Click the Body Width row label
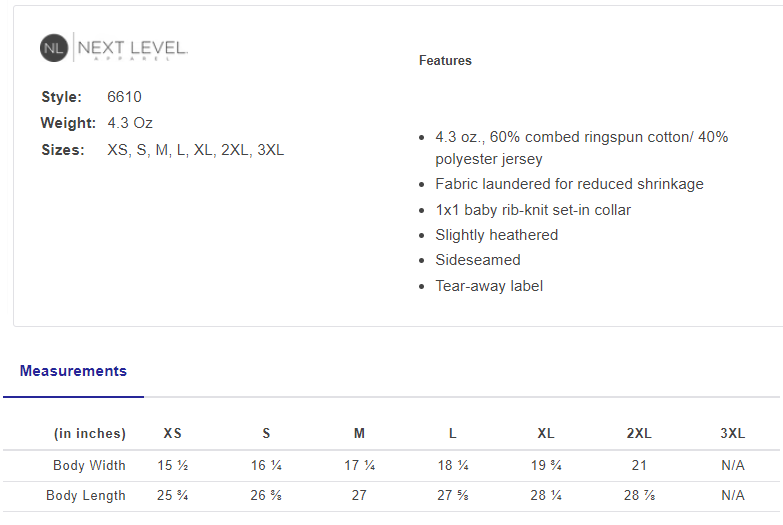783x525 pixels. coord(89,465)
